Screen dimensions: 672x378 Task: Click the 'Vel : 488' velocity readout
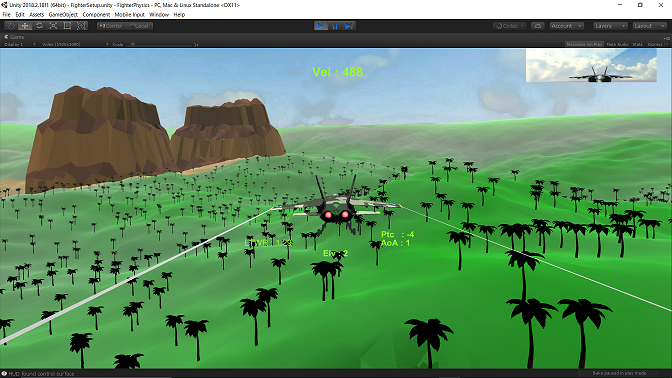point(338,72)
